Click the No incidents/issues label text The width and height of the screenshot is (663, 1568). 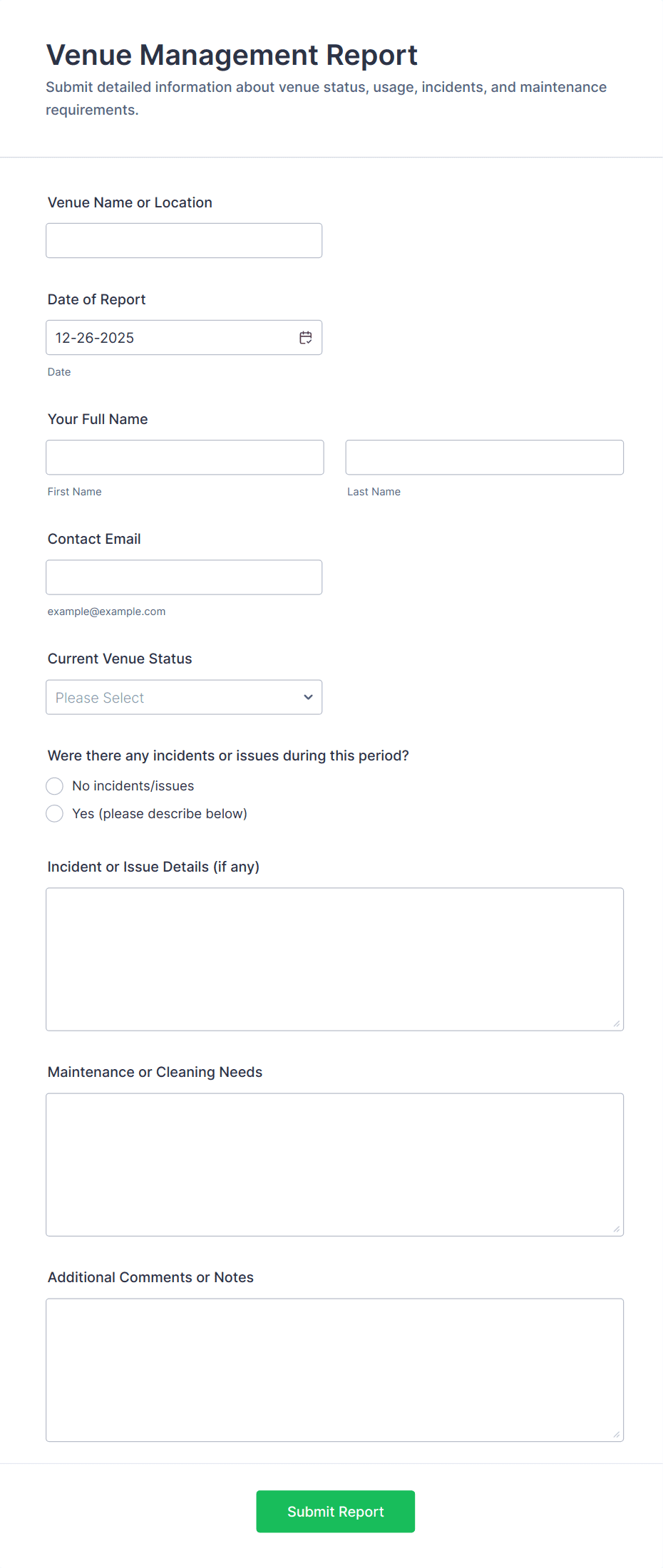pyautogui.click(x=133, y=786)
